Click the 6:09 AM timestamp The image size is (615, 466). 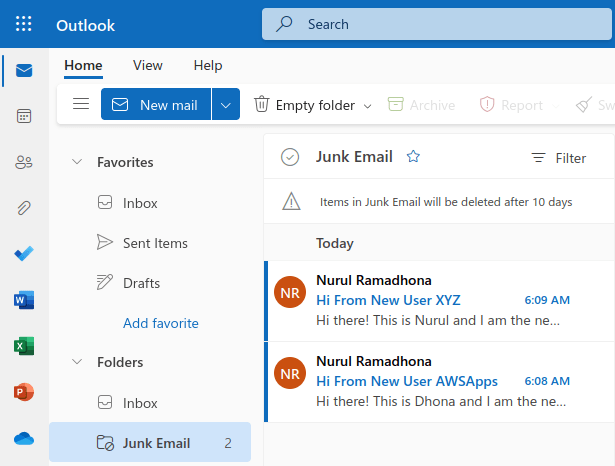[x=547, y=300]
